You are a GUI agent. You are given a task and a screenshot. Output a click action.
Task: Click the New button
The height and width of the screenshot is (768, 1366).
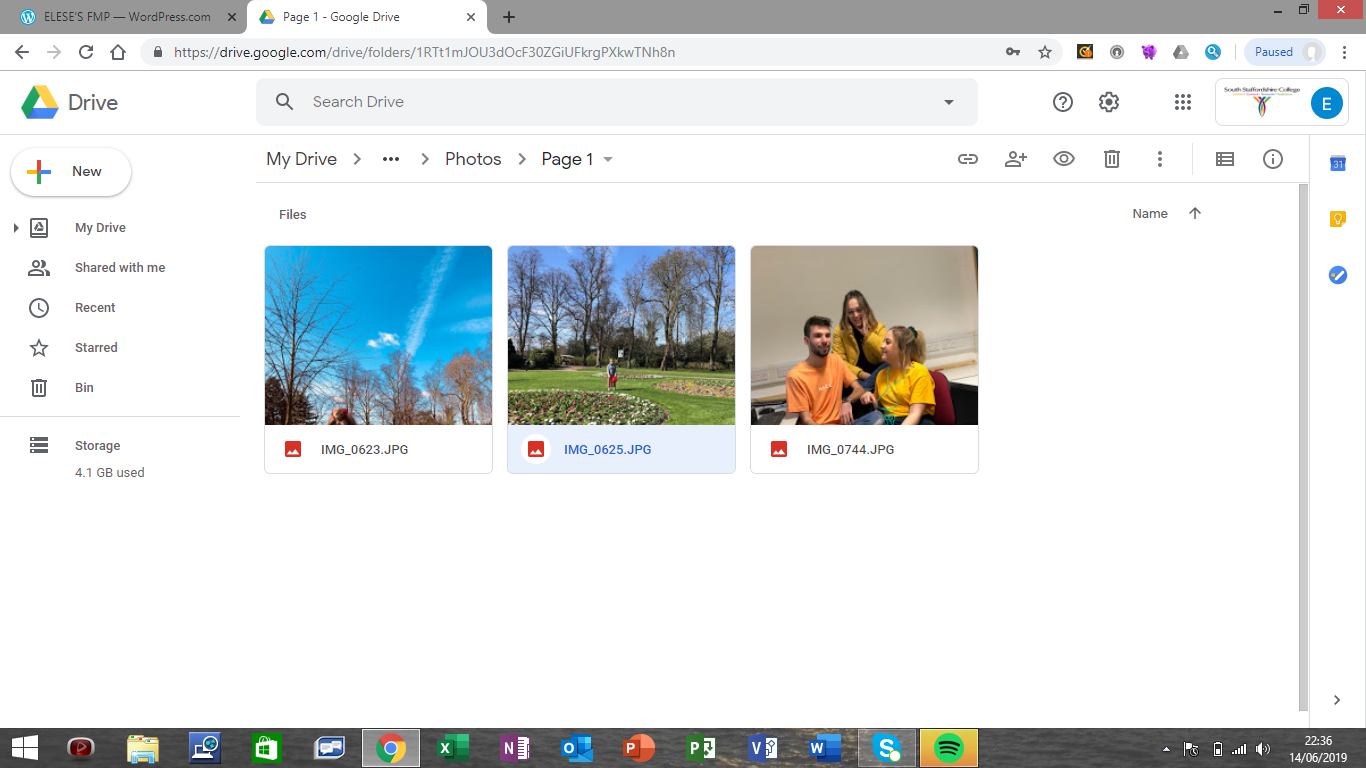[x=71, y=172]
